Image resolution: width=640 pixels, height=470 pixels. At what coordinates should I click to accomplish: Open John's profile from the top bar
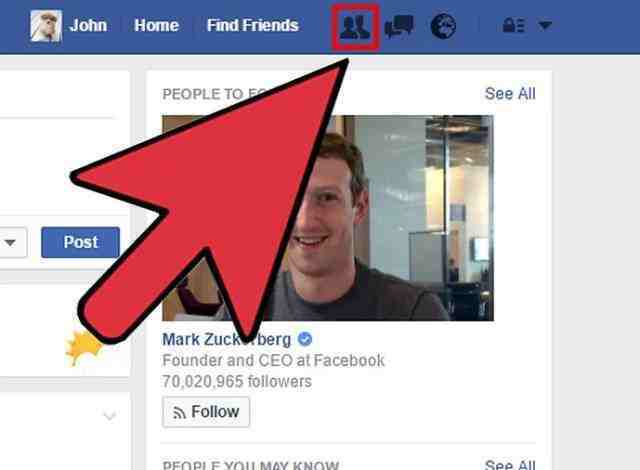pos(88,25)
